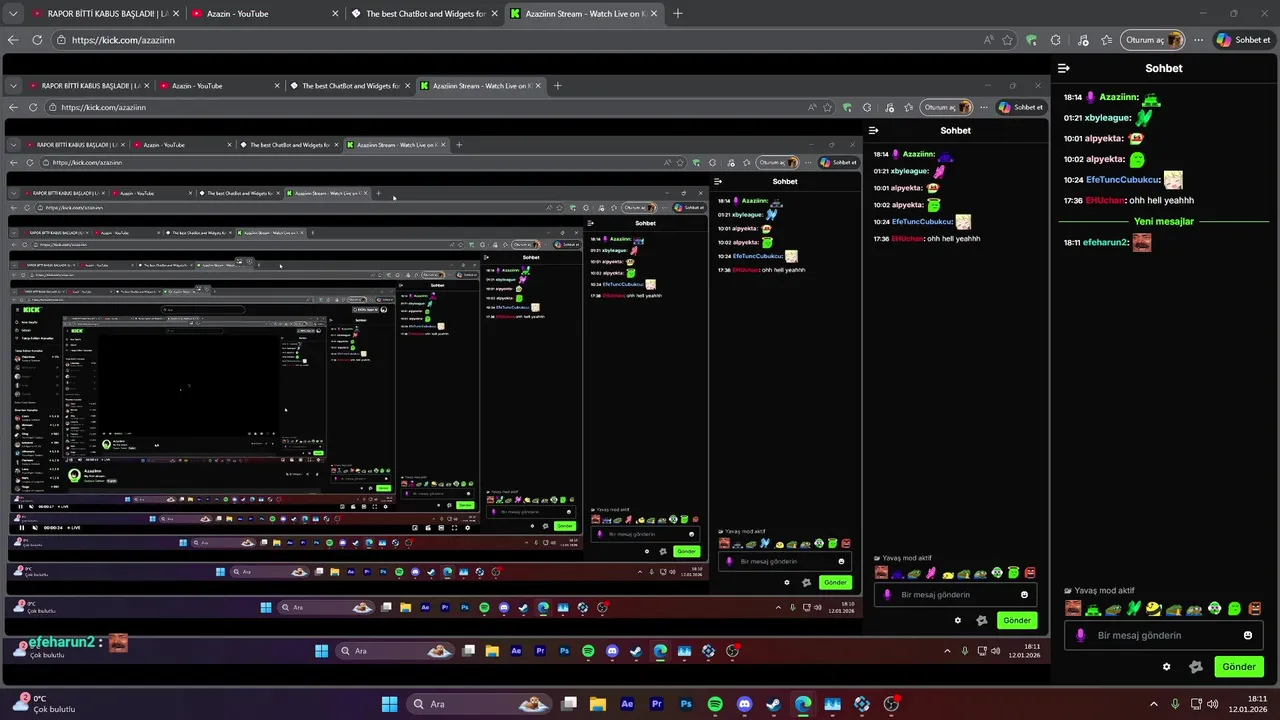The width and height of the screenshot is (1280, 720).
Task: Collapse the Sohbet chat panel with the arrow icon
Action: (1064, 68)
